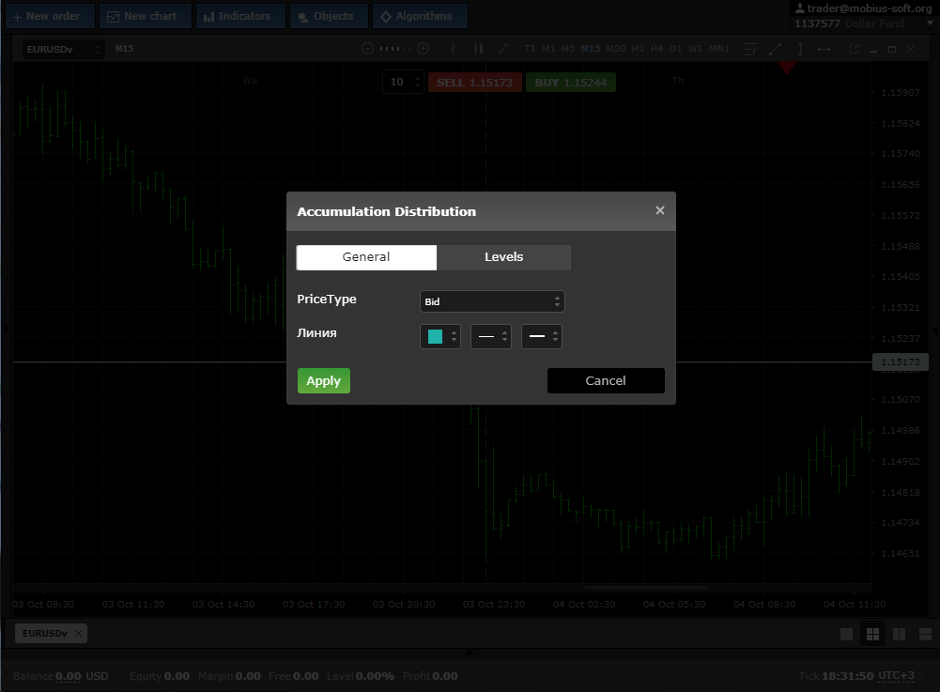Open the line style dropdown

(491, 336)
